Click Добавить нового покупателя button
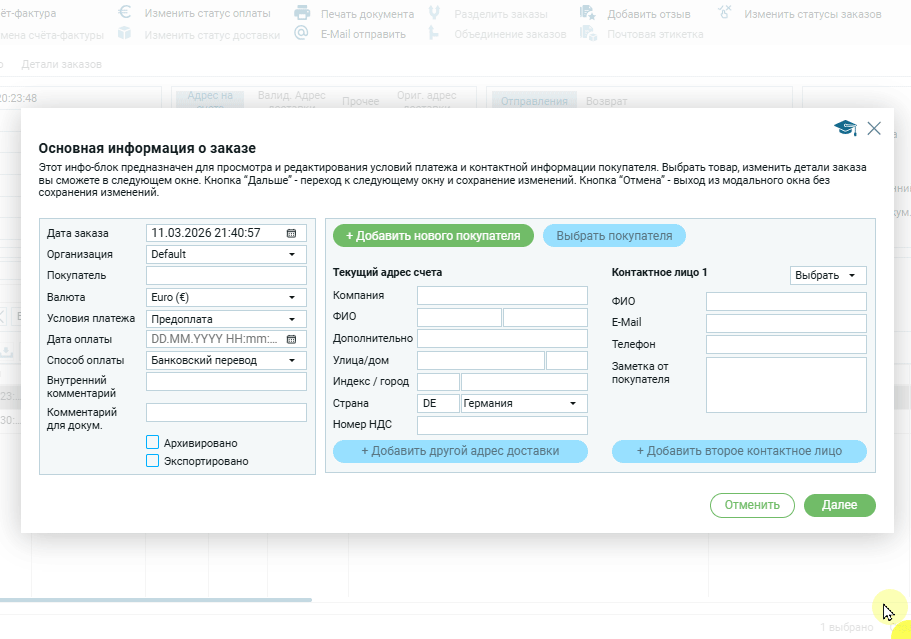This screenshot has height=639, width=911. (433, 236)
